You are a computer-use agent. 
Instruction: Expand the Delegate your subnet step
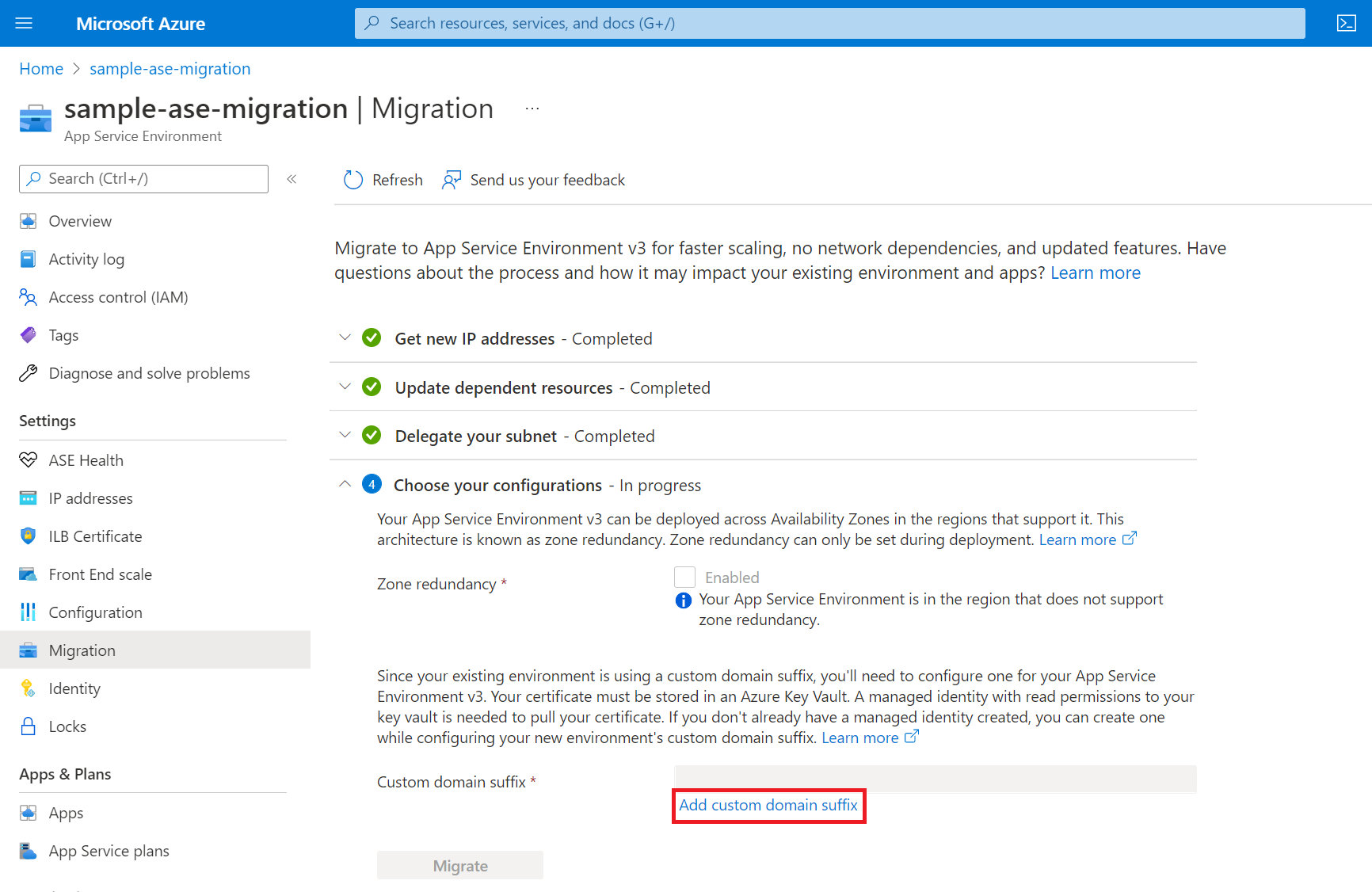coord(345,435)
